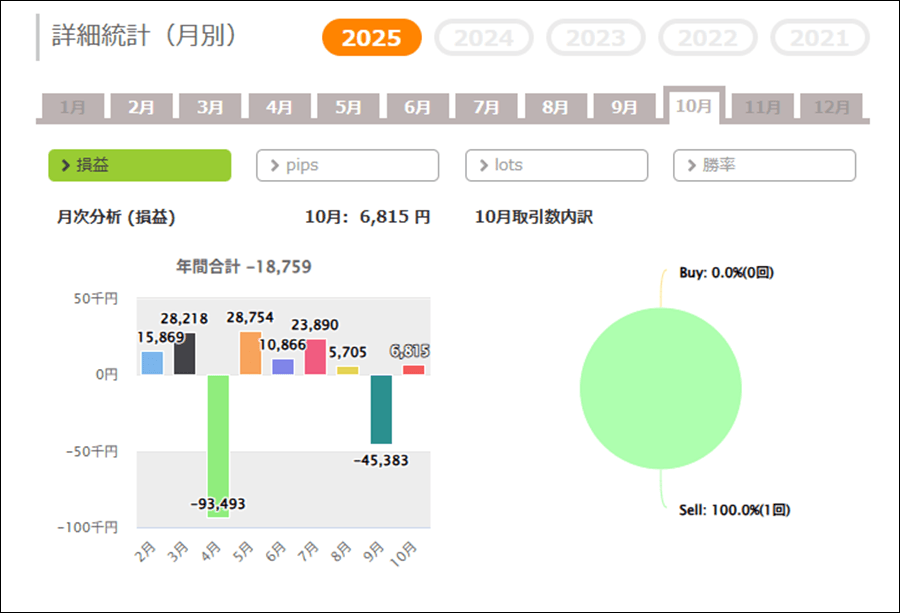This screenshot has width=900, height=613.
Task: Click the 10月 active tab
Action: 693,105
